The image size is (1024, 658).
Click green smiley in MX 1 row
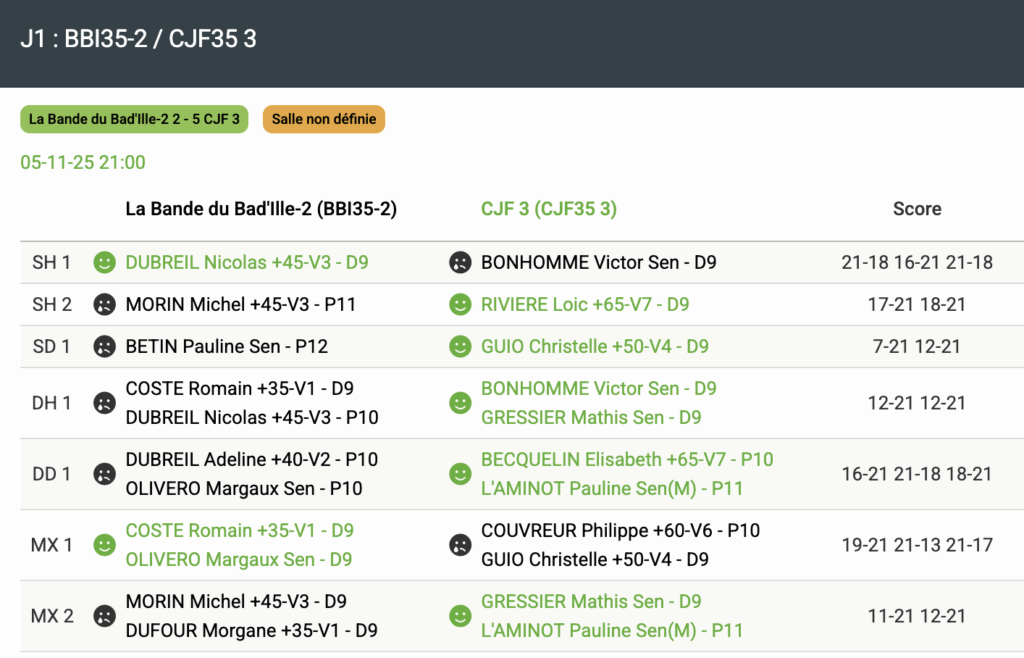104,545
